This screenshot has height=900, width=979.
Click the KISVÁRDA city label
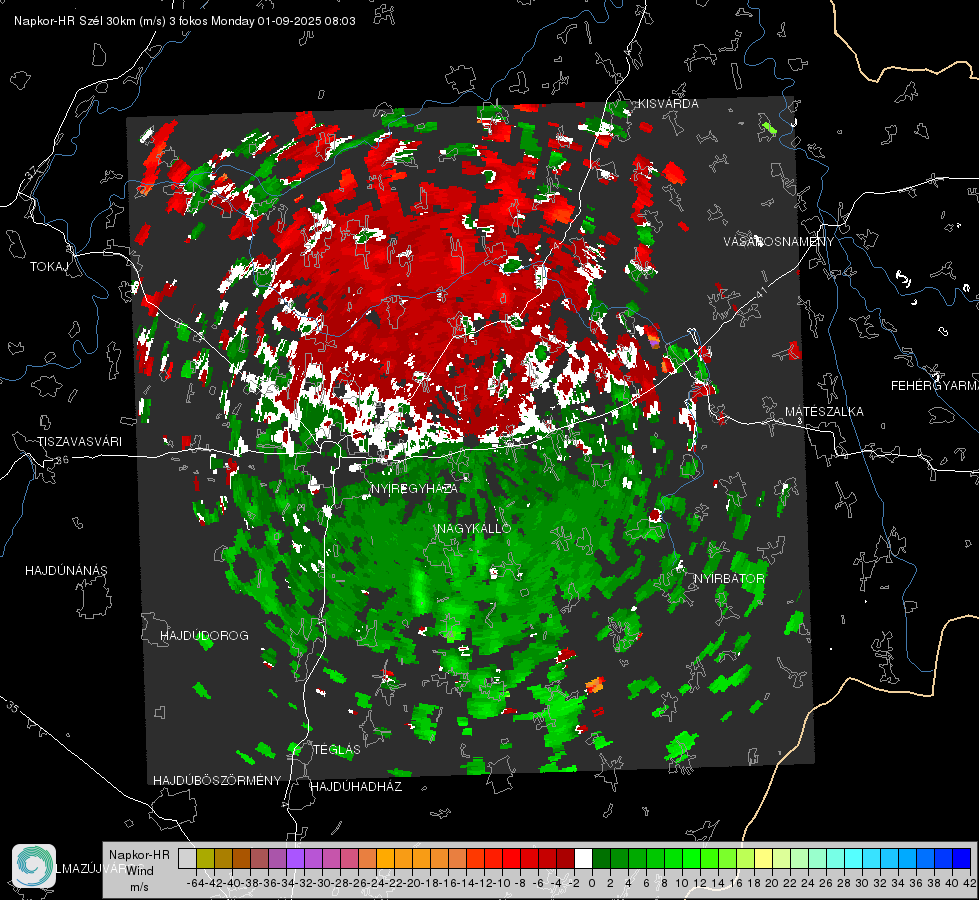click(x=668, y=104)
